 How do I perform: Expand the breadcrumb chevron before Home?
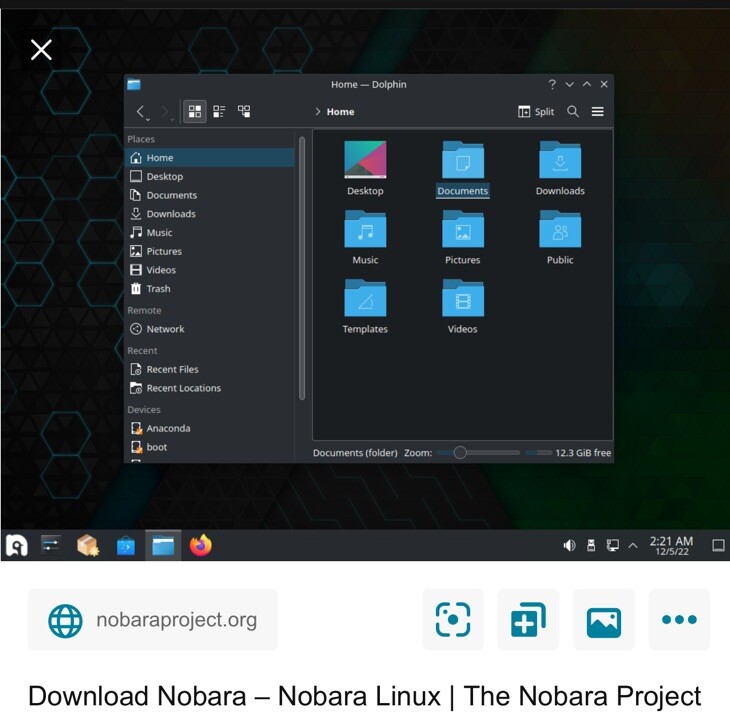point(318,112)
